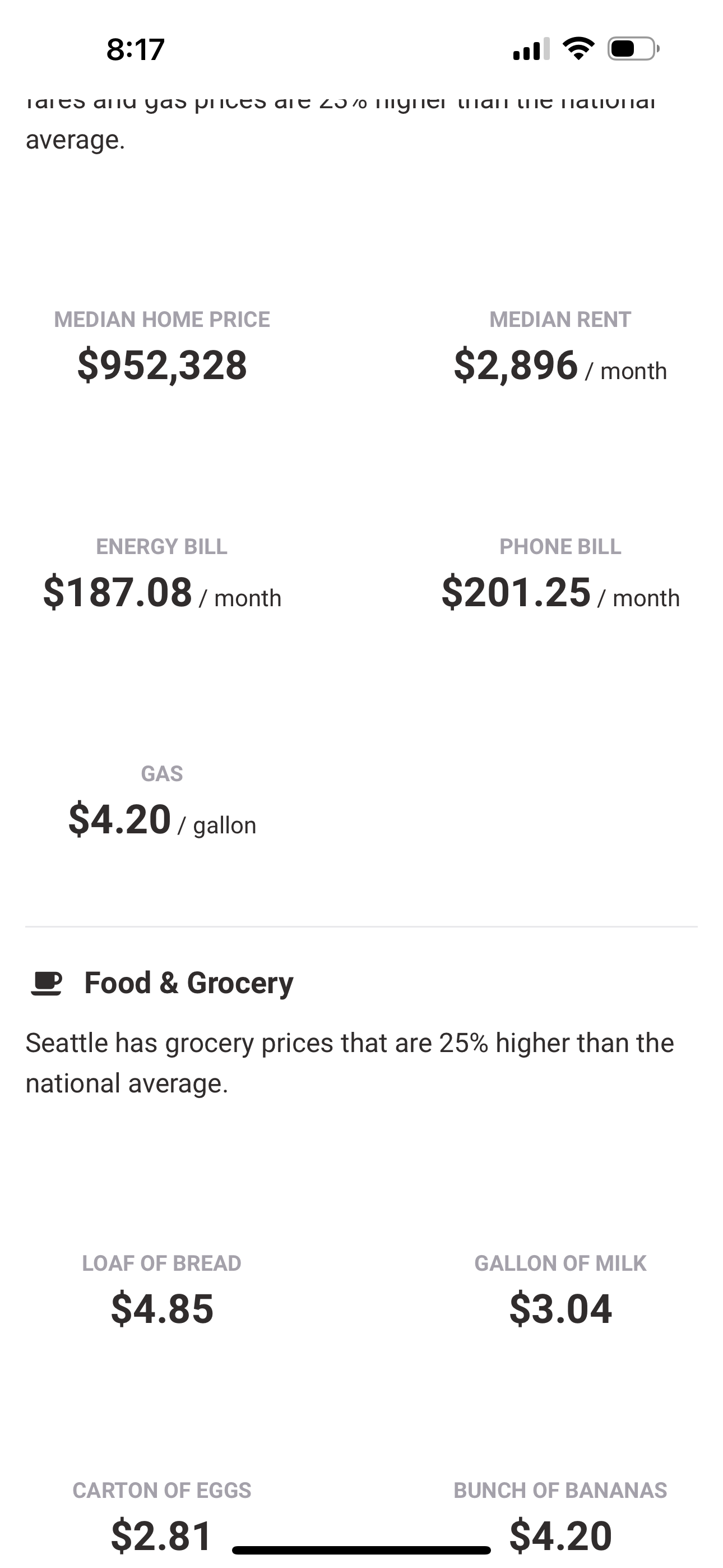723x1568 pixels.
Task: Tap the Bunch of Bananas label
Action: [x=560, y=1490]
